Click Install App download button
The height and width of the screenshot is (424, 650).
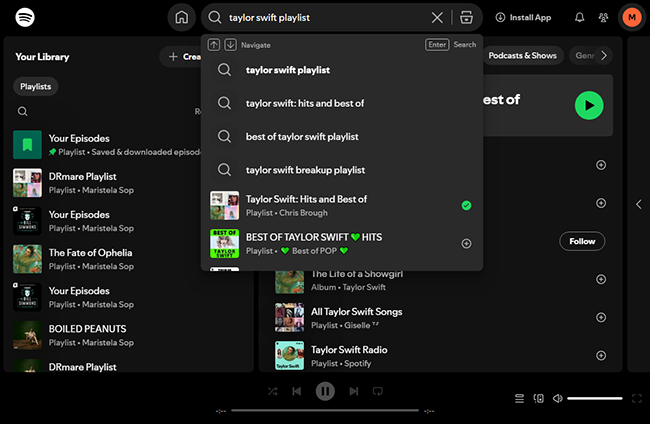(523, 17)
